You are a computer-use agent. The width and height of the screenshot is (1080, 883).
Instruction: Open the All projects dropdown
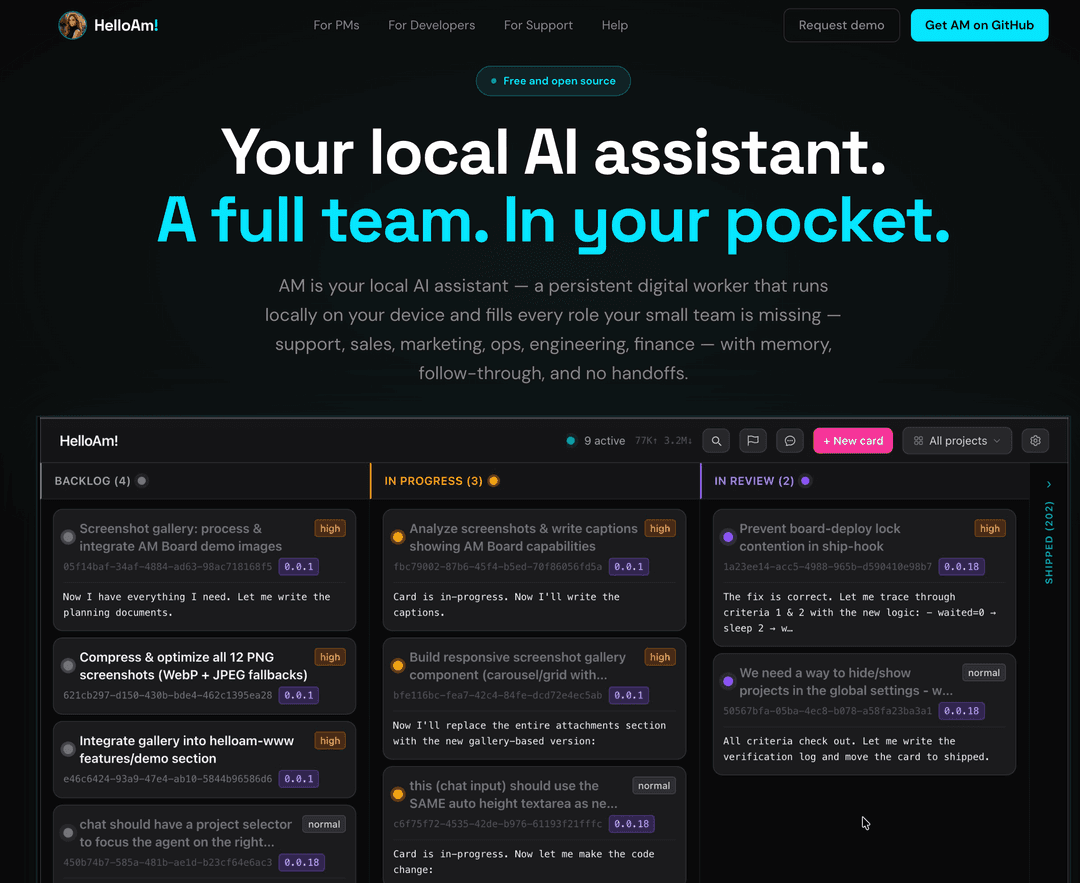[957, 441]
